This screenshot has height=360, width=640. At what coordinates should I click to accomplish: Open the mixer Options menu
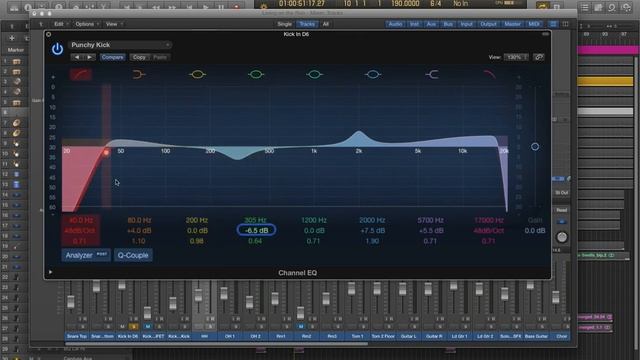(87, 24)
